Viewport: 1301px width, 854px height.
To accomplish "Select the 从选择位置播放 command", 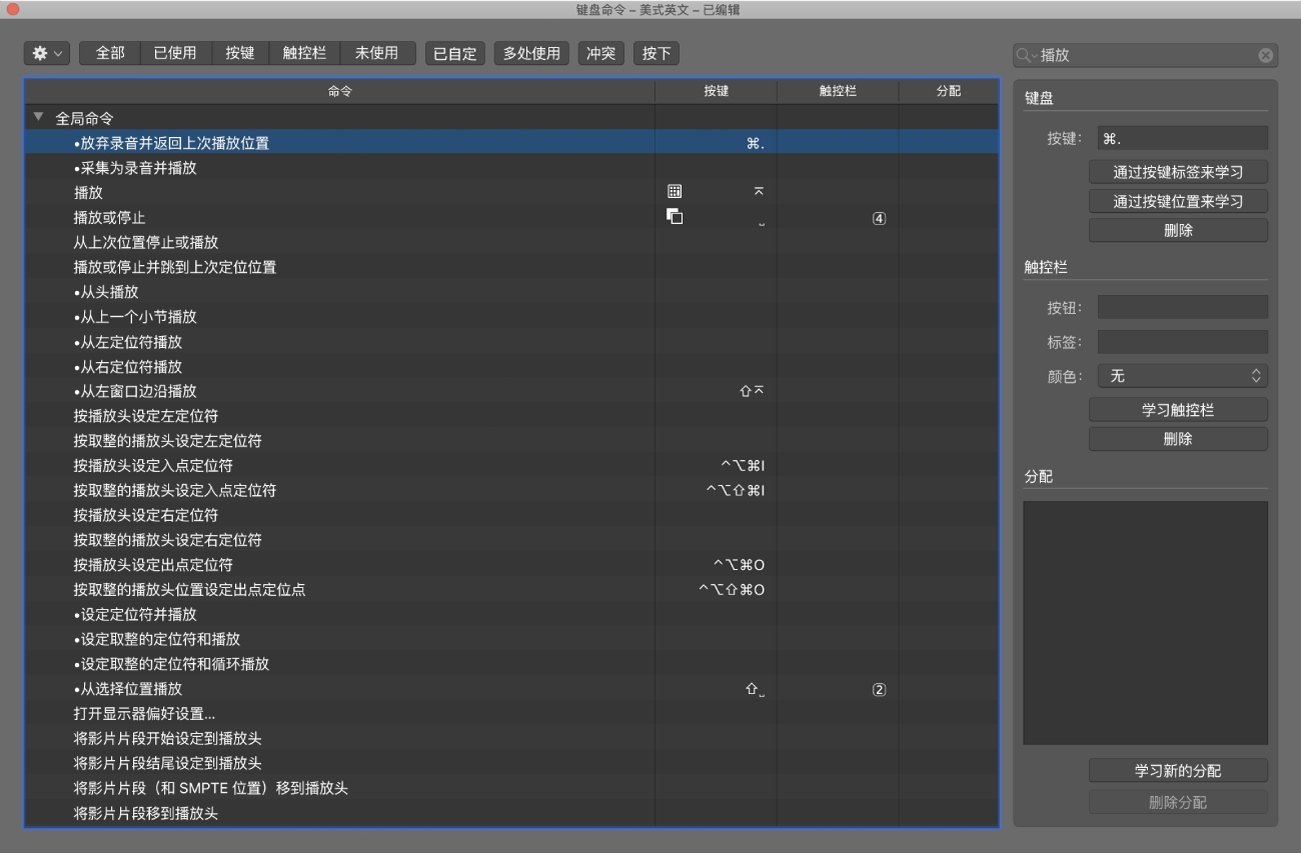I will (511, 689).
